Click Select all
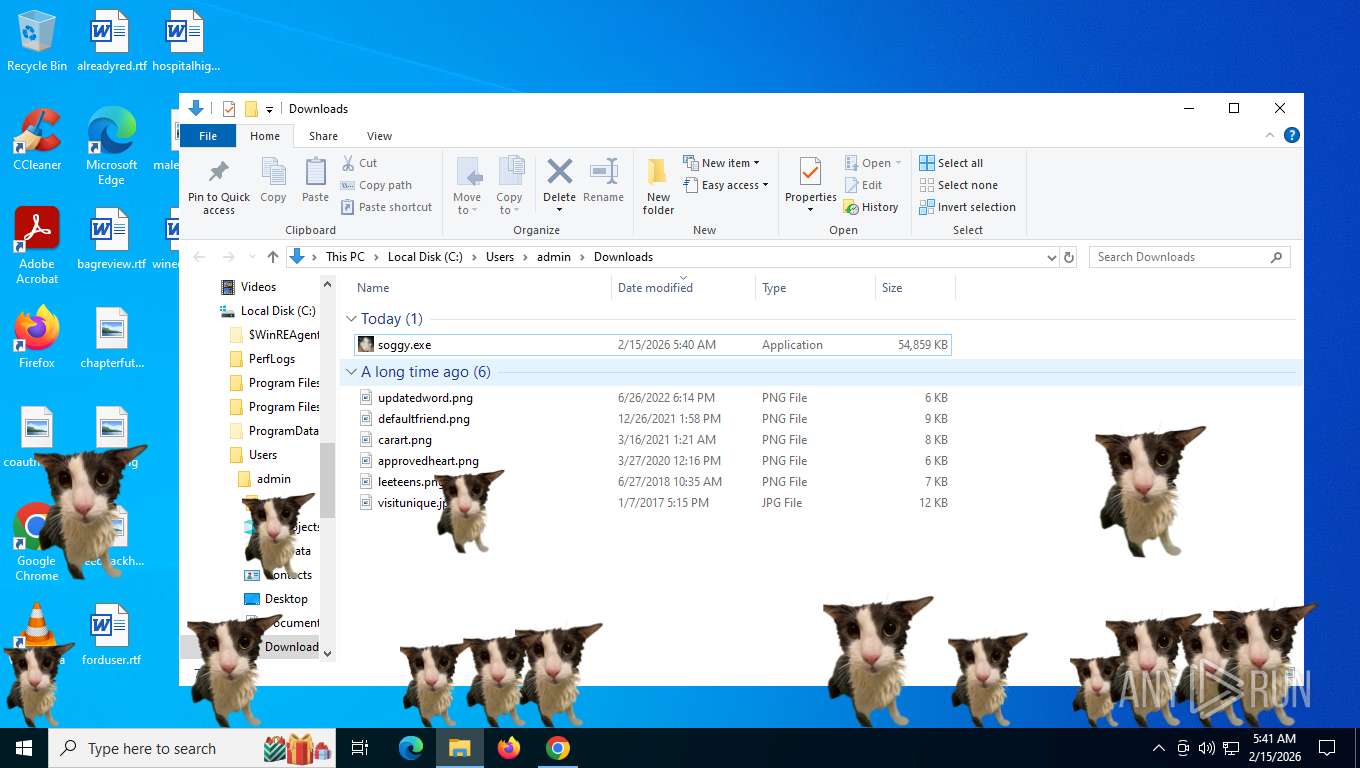This screenshot has width=1360, height=768. click(951, 163)
